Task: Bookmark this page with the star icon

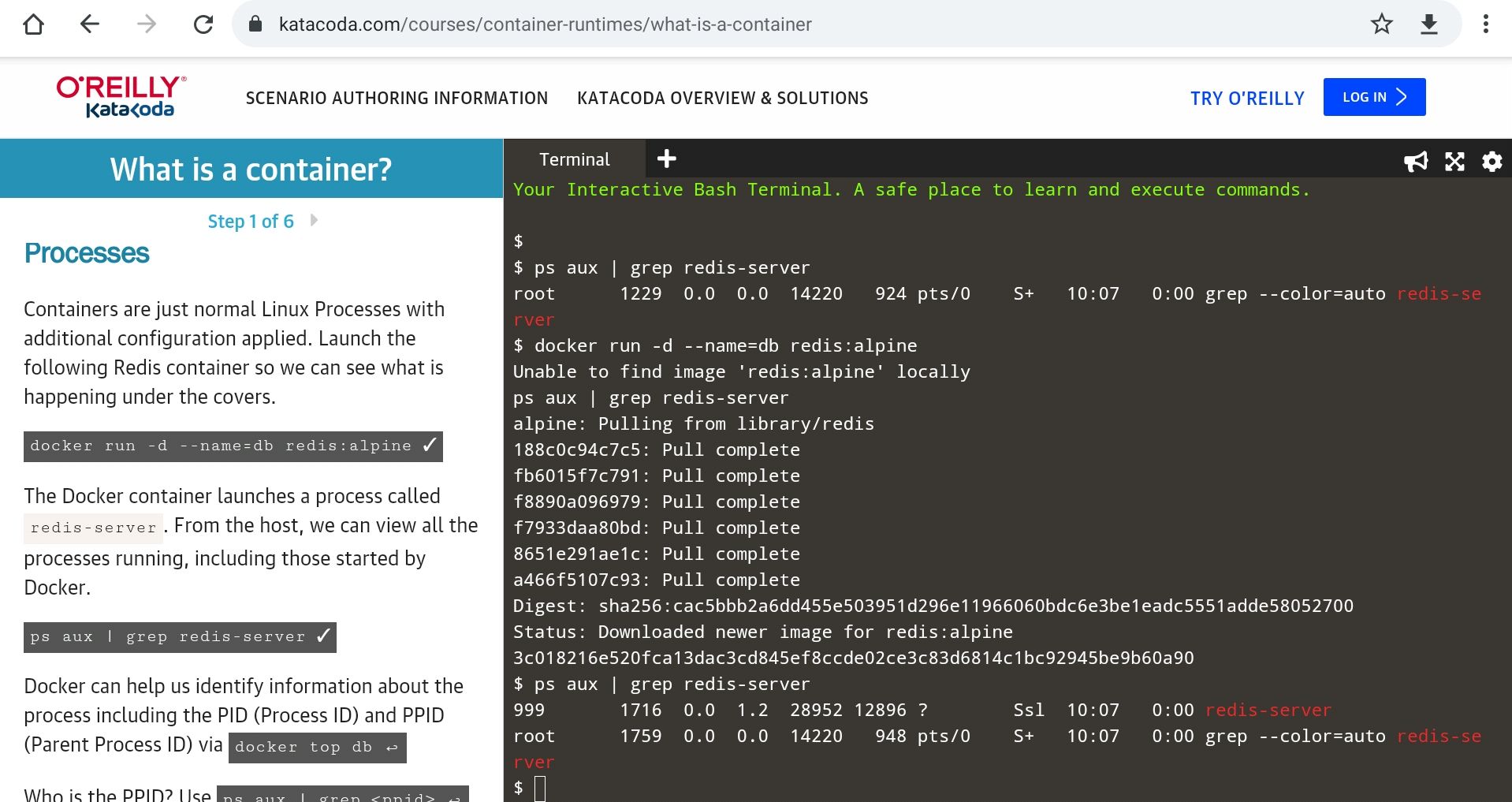Action: (x=1381, y=24)
